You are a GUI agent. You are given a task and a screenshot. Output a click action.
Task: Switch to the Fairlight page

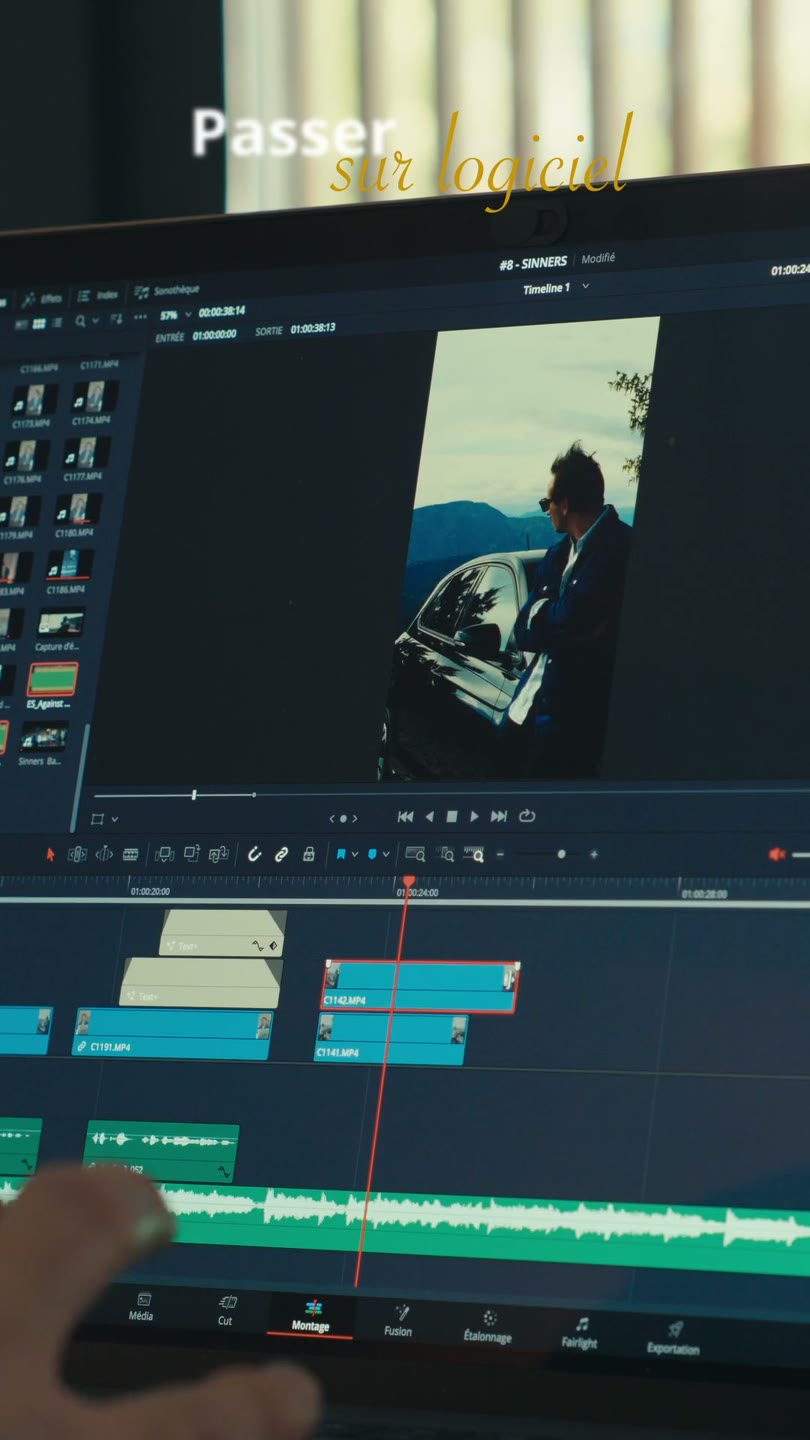click(580, 1333)
